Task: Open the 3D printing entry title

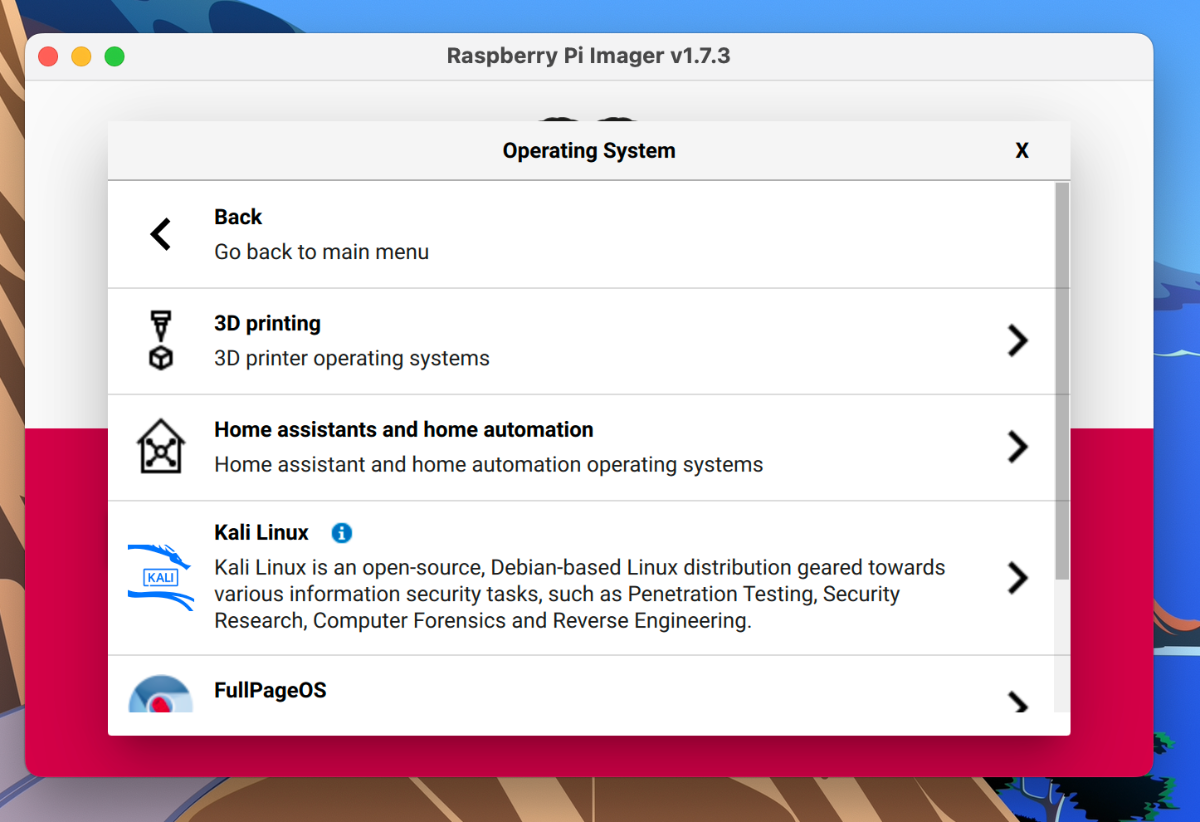Action: point(267,324)
